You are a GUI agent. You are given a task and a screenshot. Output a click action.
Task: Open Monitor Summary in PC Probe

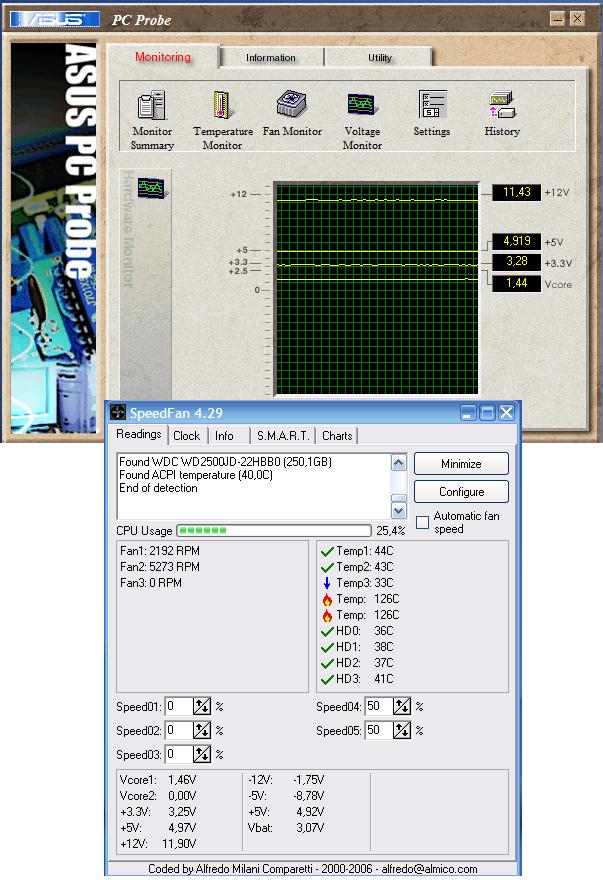[152, 106]
